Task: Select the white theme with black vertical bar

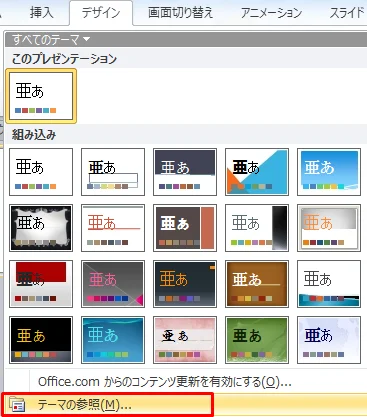Action: point(257,228)
